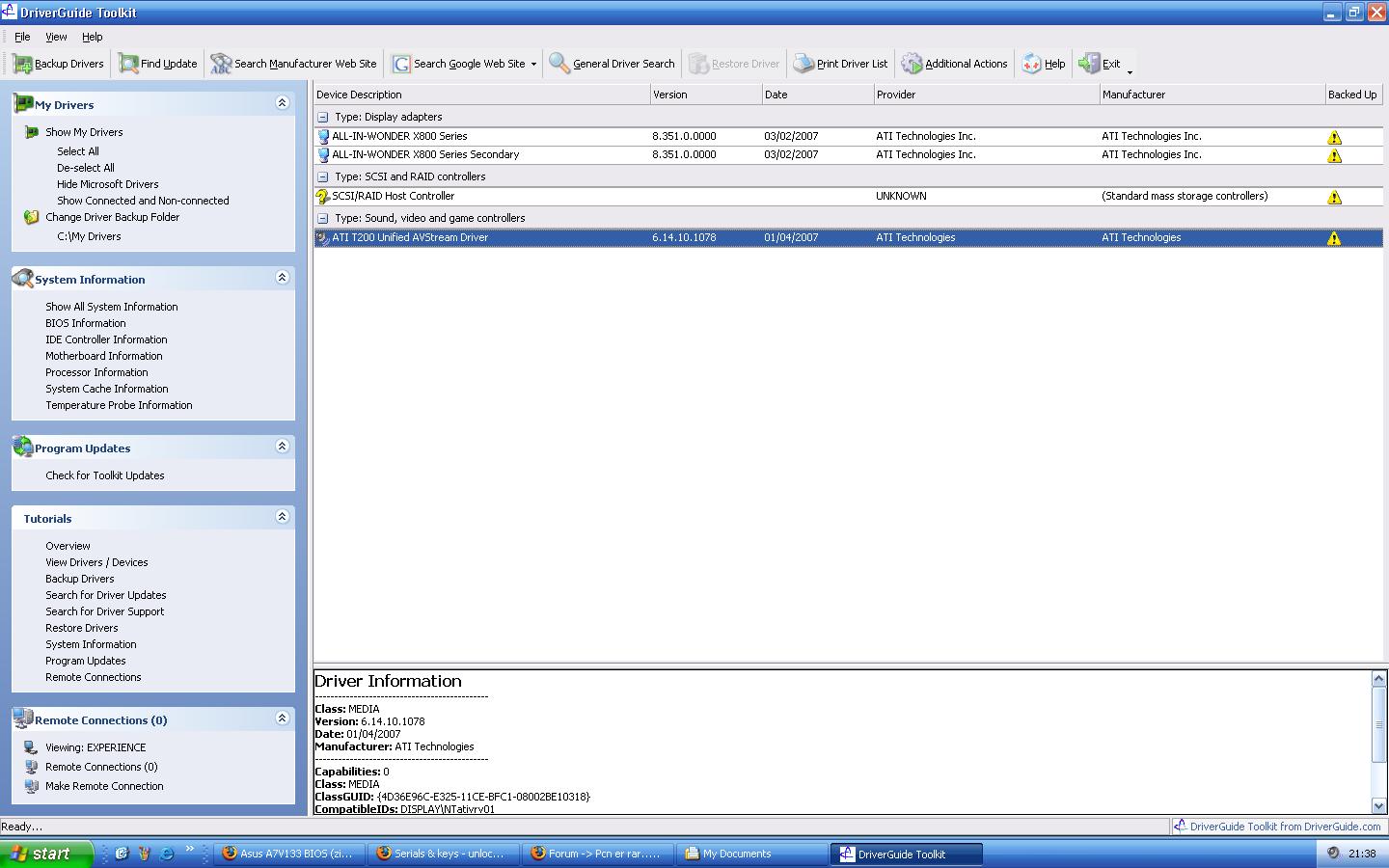Open the General Driver Search magnifier icon
This screenshot has height=868, width=1389.
tap(559, 64)
